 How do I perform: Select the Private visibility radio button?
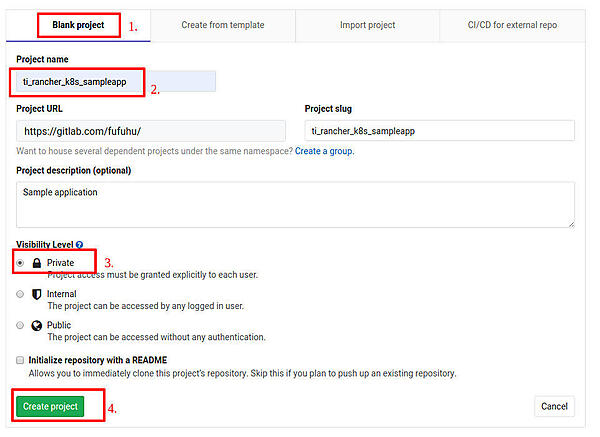(20, 263)
